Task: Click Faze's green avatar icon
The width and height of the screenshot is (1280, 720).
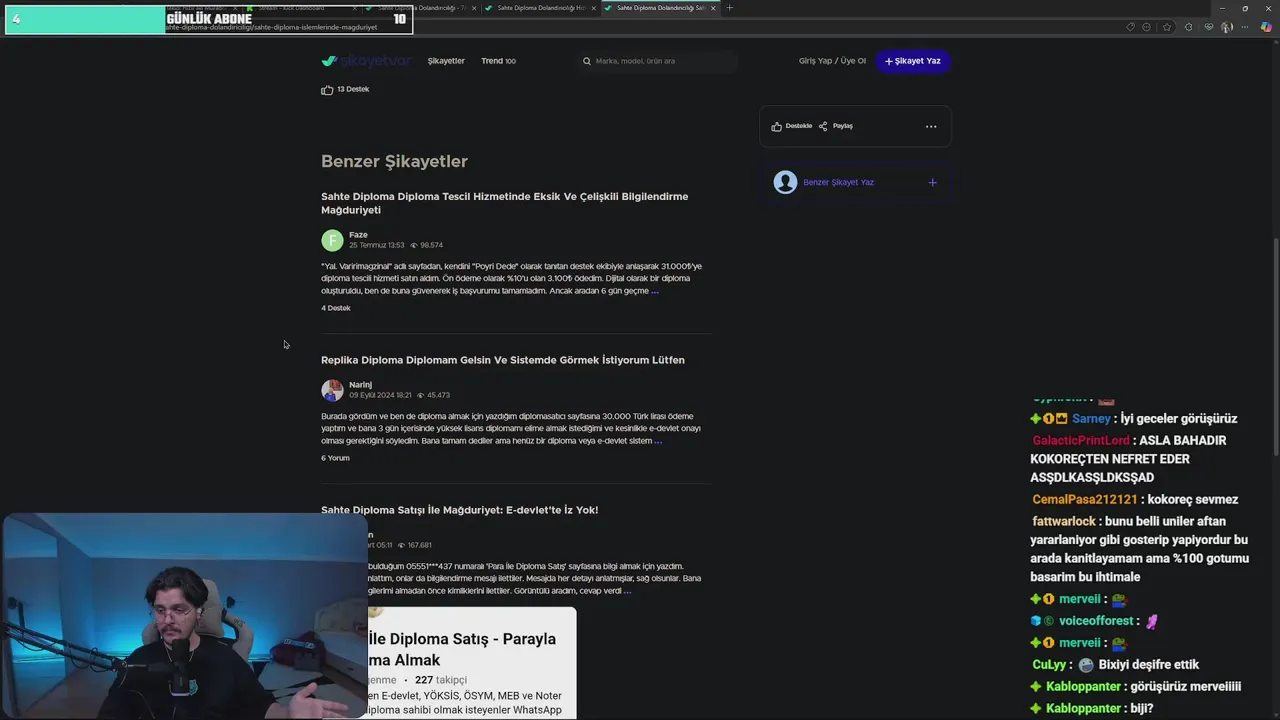Action: 332,240
